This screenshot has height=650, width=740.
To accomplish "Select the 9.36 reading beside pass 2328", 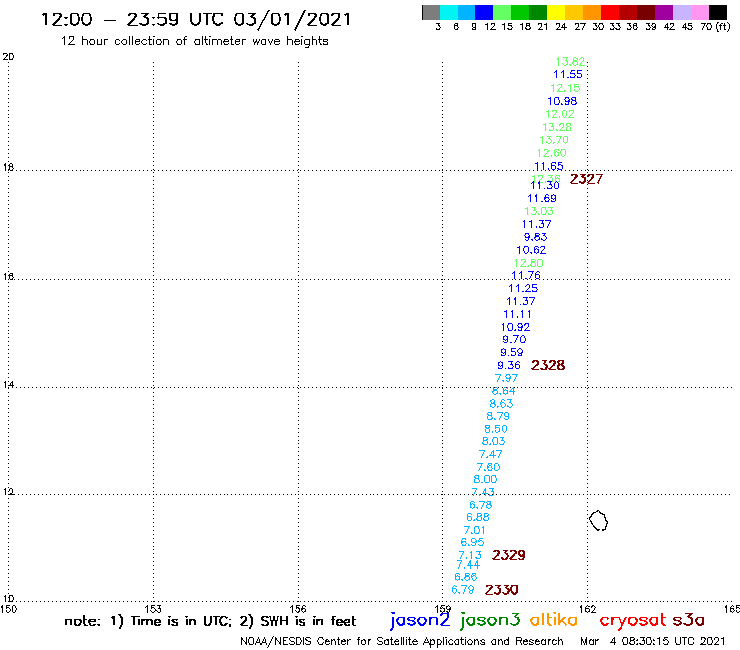I will (x=509, y=365).
